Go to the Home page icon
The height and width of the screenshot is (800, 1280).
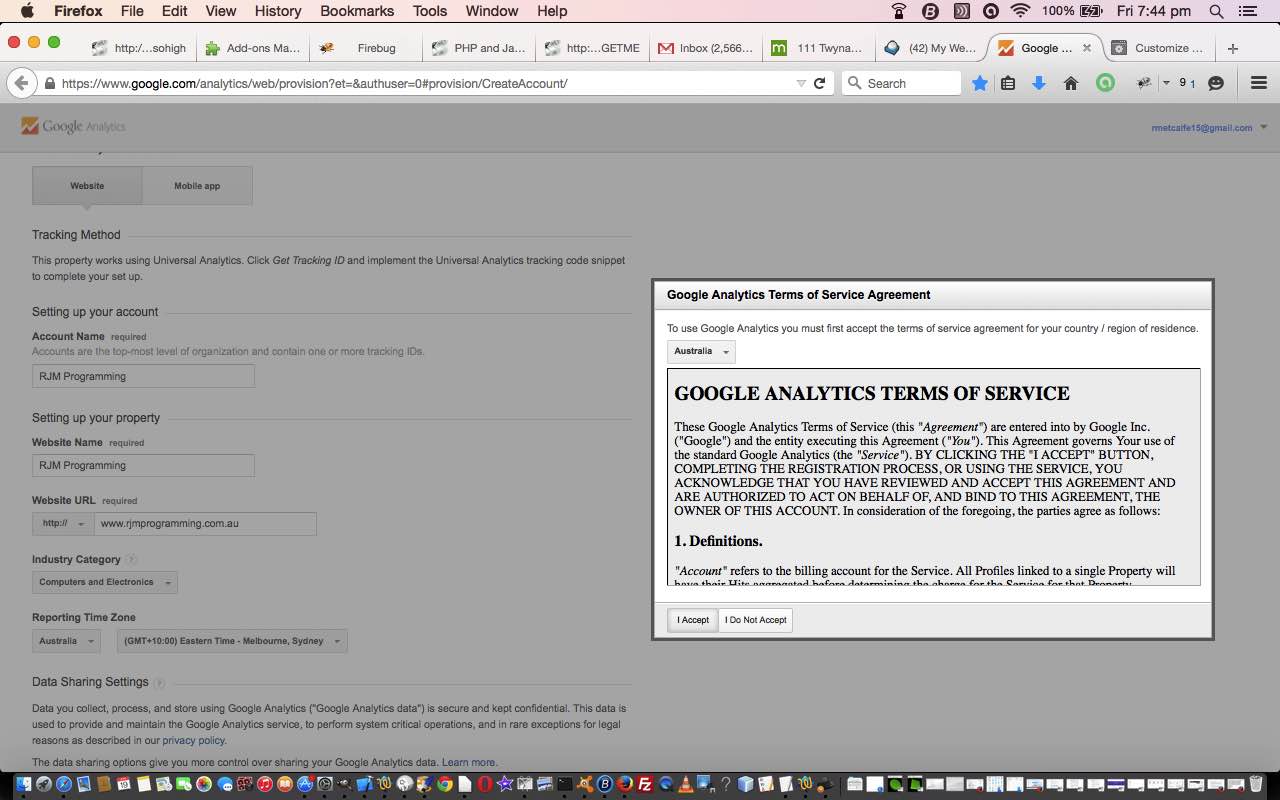(x=1071, y=84)
